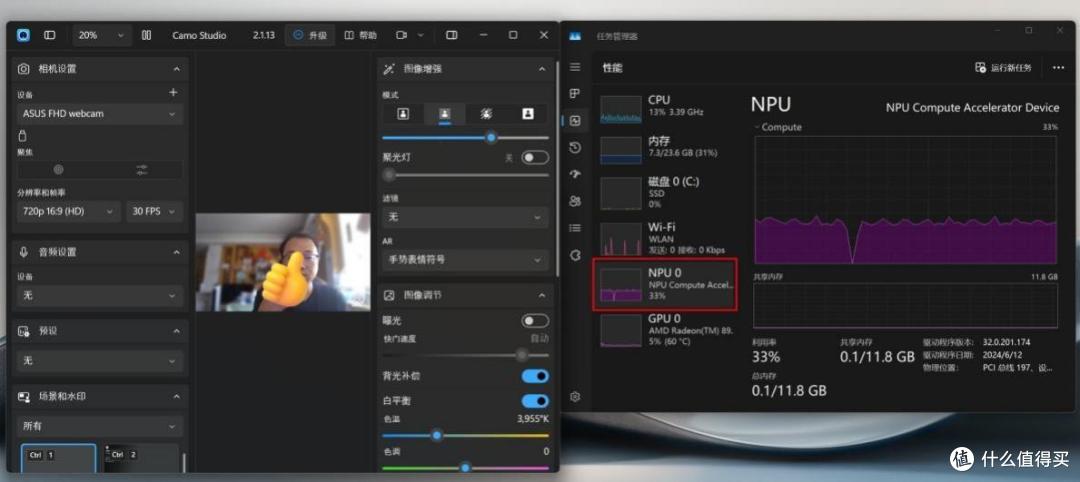Open the presets 无 dropdown
The width and height of the screenshot is (1080, 482).
101,360
